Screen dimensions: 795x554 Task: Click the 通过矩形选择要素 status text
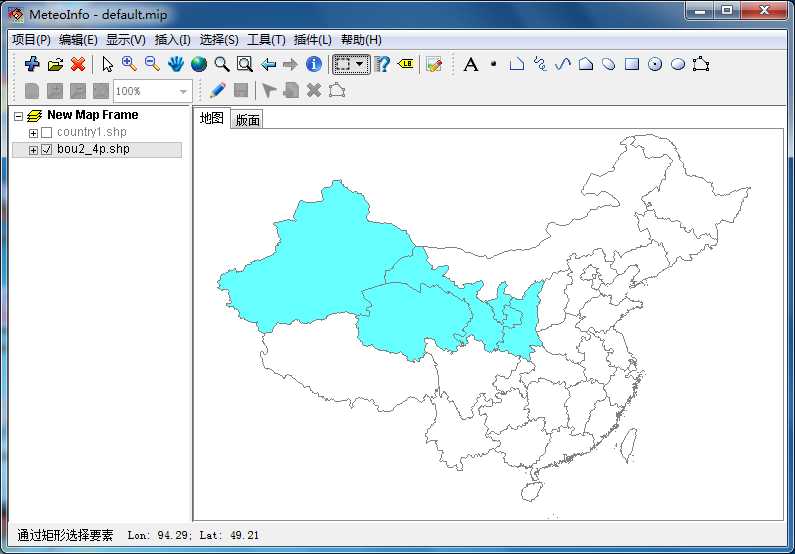tap(65, 535)
